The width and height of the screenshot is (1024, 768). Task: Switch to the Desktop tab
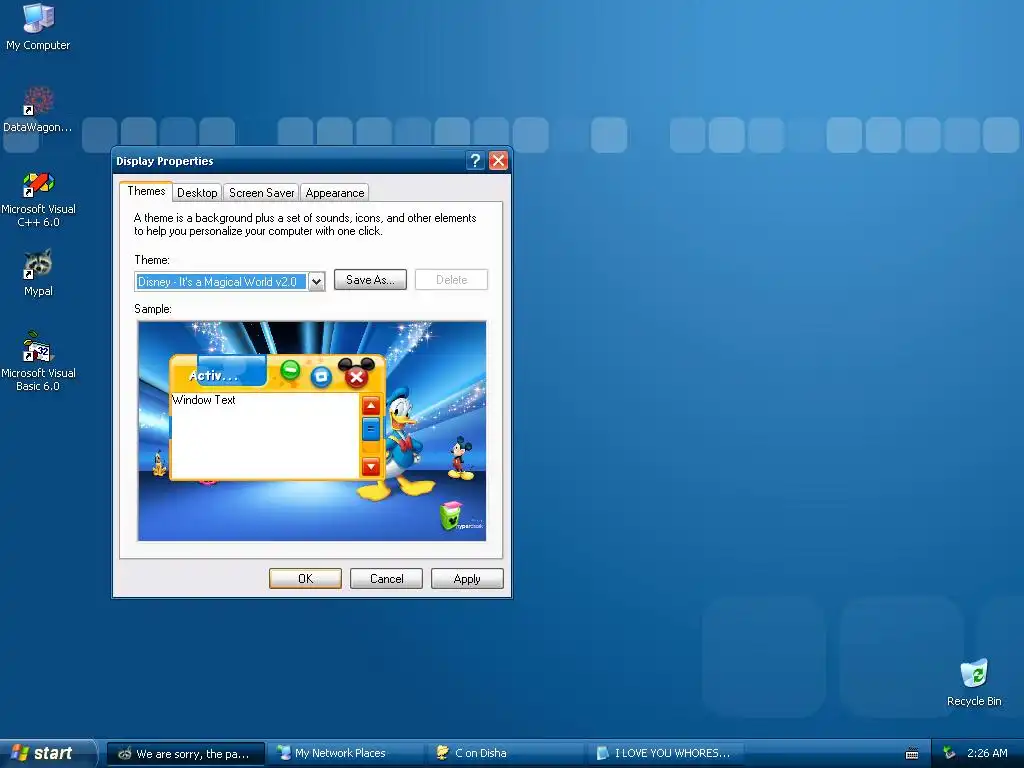tap(197, 193)
